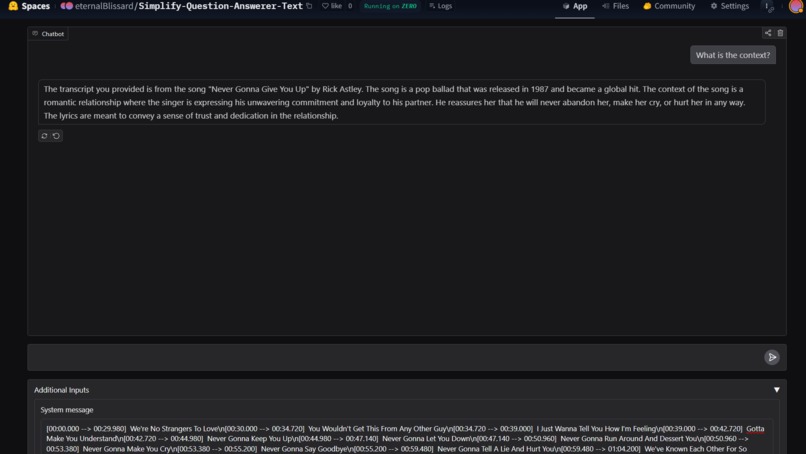806x454 pixels.
Task: View the Running on ZERO status badge
Action: click(x=390, y=6)
